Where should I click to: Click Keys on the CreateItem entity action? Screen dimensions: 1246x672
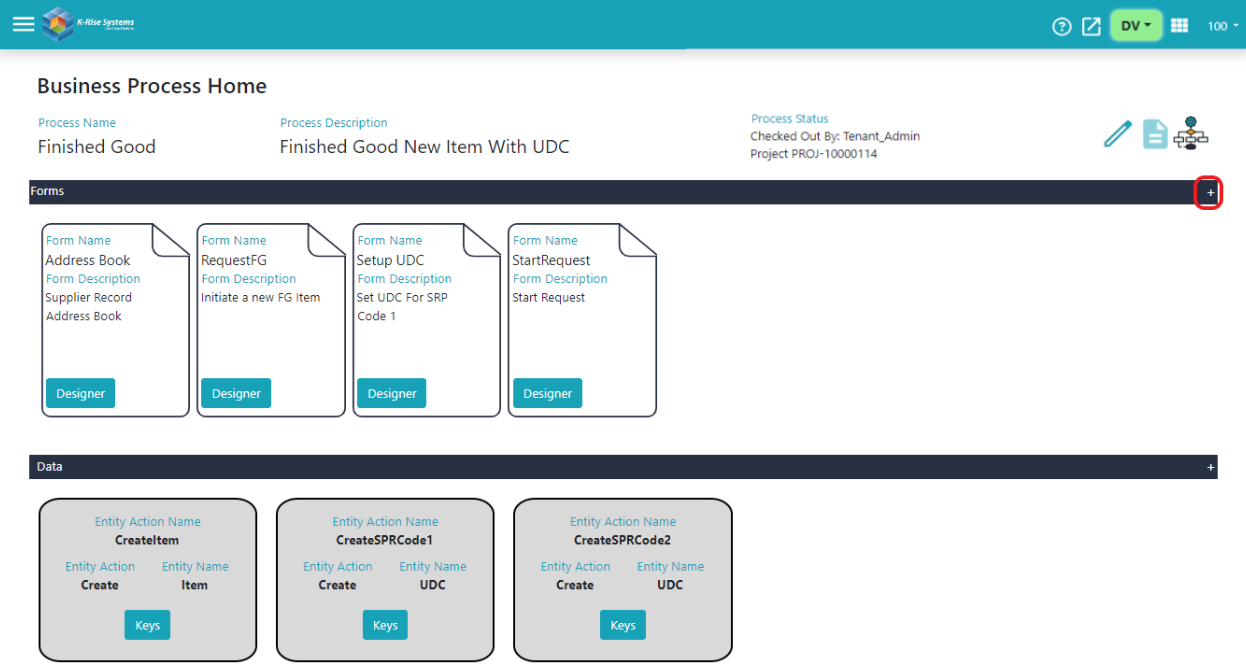click(x=147, y=624)
